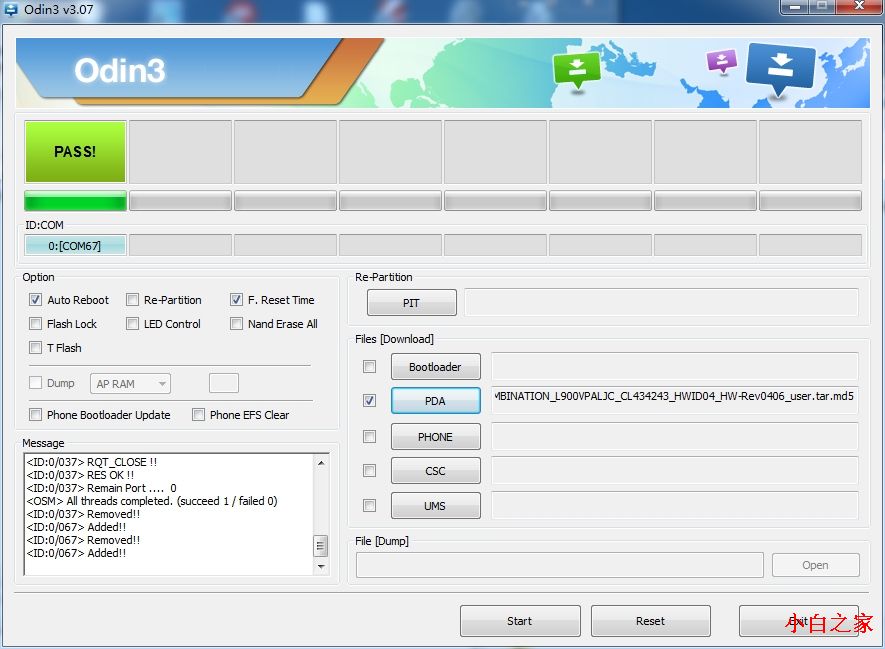Screen dimensions: 885x649
Task: Enable the T Flash checkbox
Action: click(35, 348)
